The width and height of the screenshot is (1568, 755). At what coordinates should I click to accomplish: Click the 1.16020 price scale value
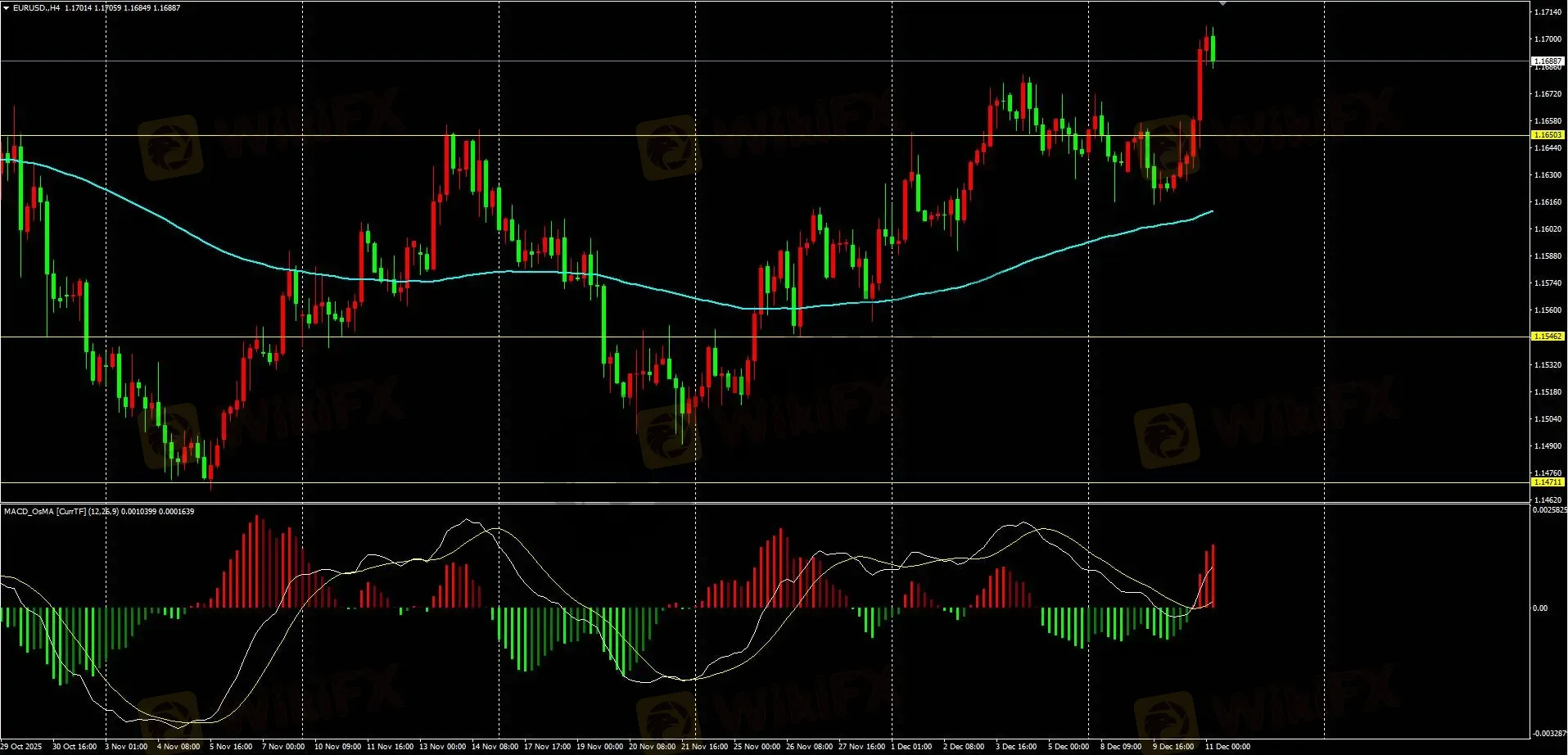point(1548,229)
